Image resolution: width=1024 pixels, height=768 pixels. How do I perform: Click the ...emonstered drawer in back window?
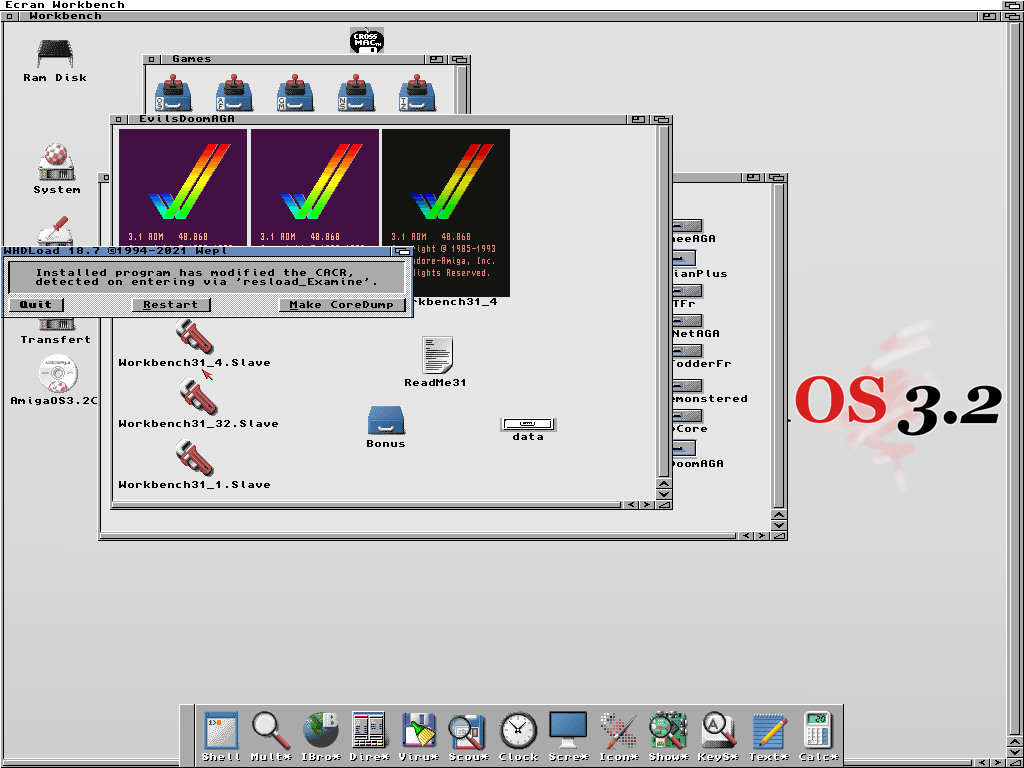(x=687, y=385)
